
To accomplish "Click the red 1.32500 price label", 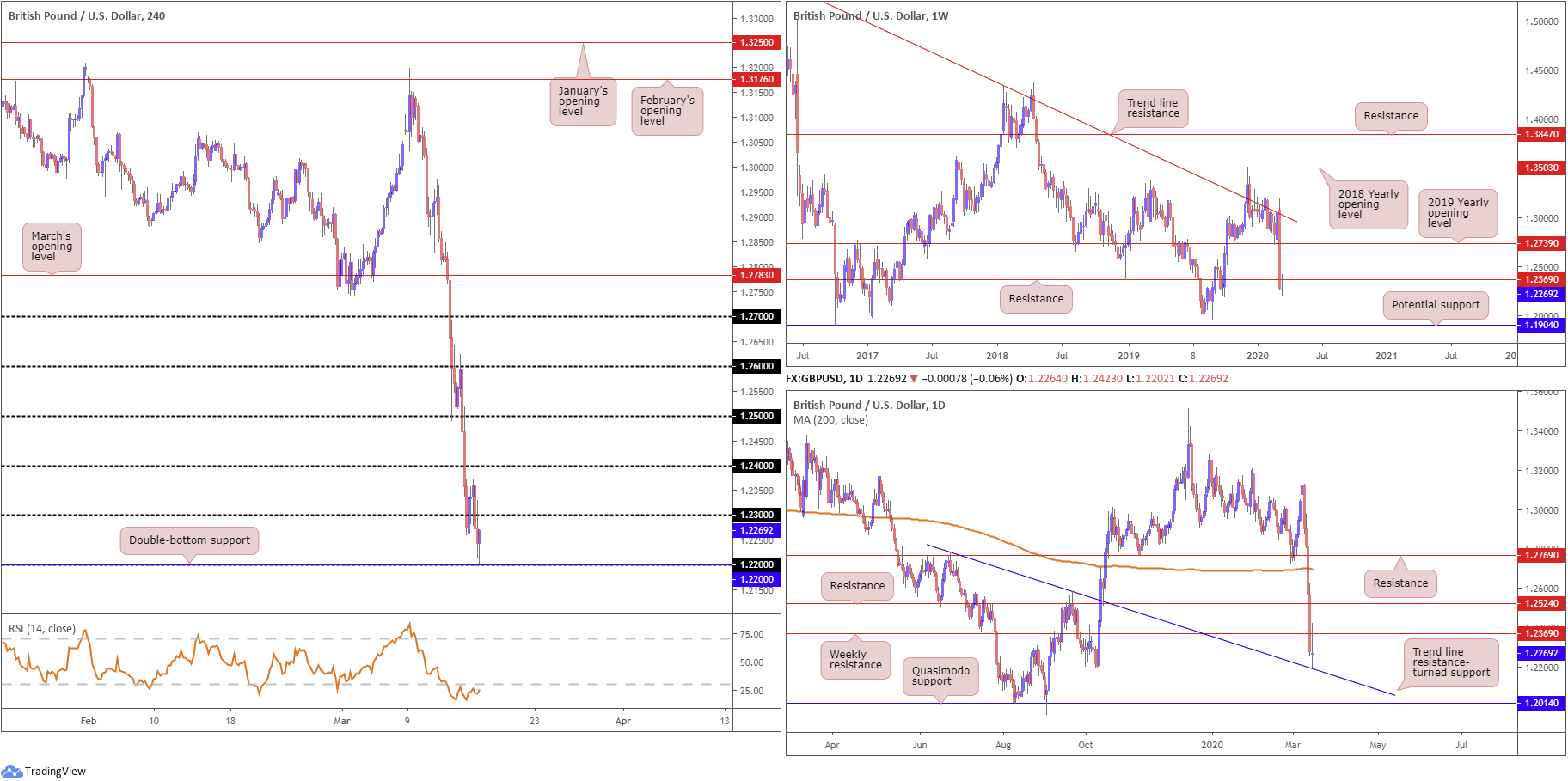I will [756, 42].
